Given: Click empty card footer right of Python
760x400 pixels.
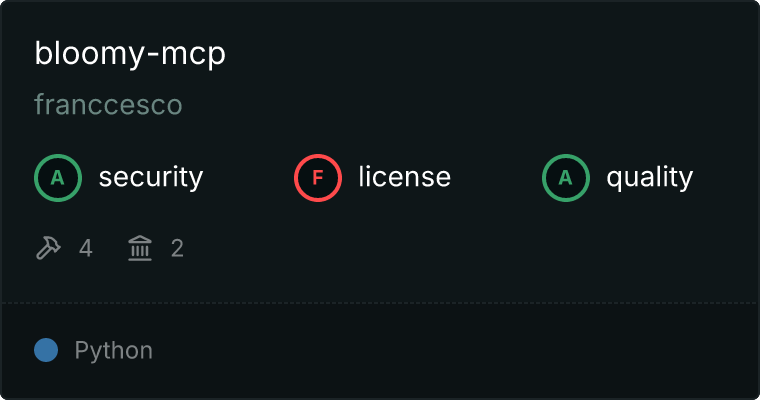Looking at the screenshot, I should (x=456, y=351).
